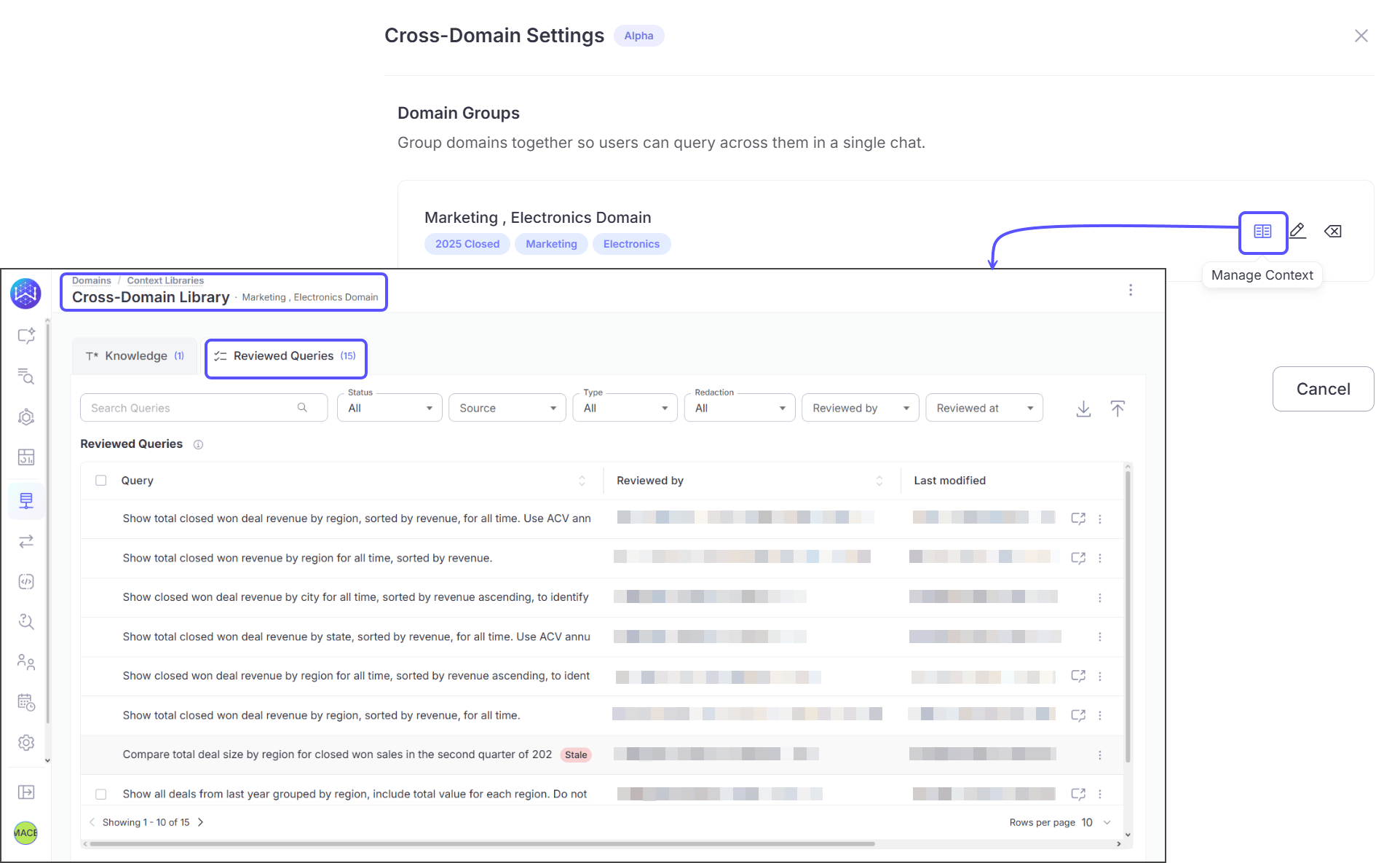Open the Redaction filter dropdown
This screenshot has width=1400, height=863.
pyautogui.click(x=740, y=408)
